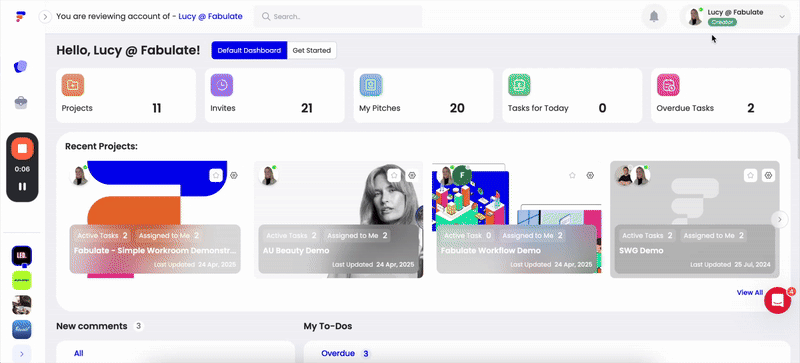
Task: Click green F avatar on Workflow Demo
Action: (x=462, y=175)
